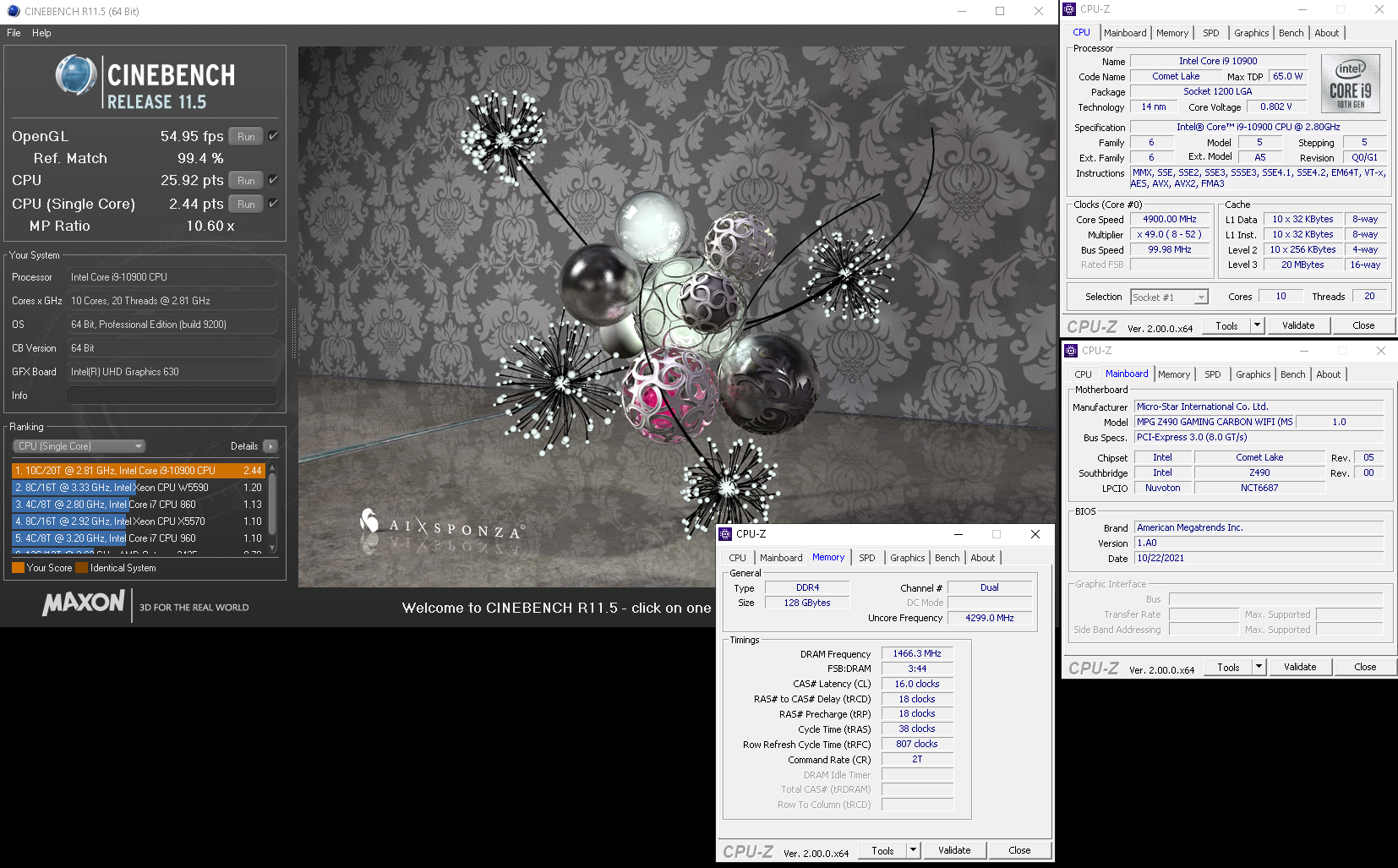
Task: Click the Info input field in Your System
Action: 172,396
